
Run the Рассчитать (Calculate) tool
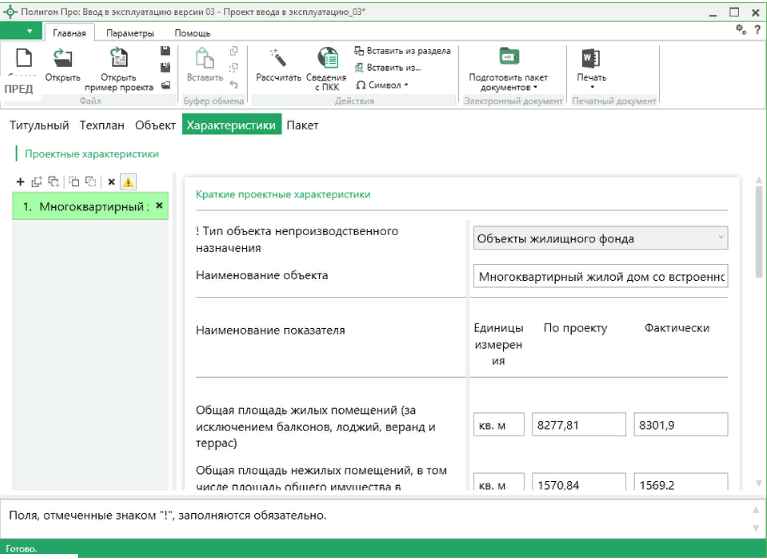click(278, 60)
